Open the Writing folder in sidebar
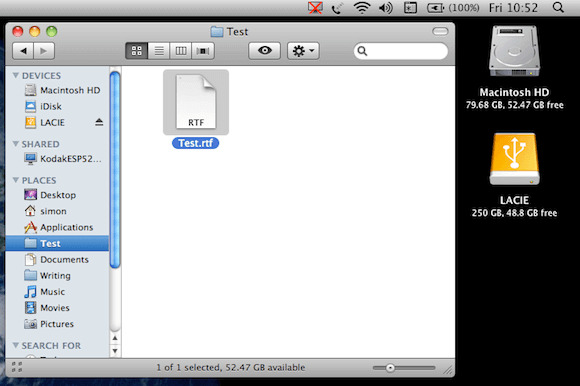Viewport: 580px width, 386px height. tap(57, 276)
